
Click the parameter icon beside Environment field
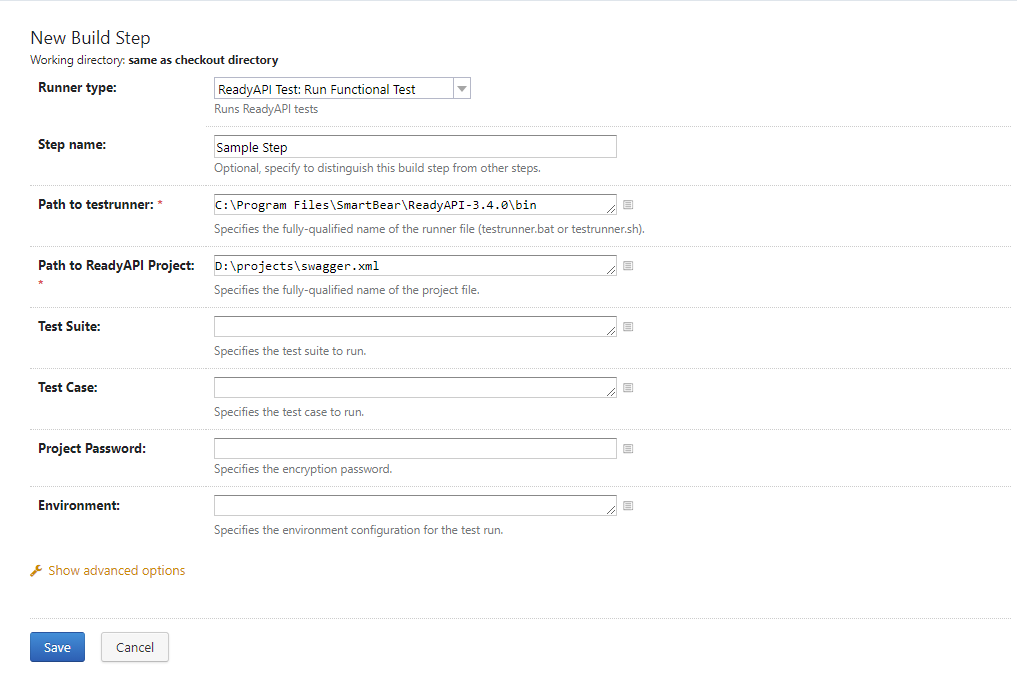(x=628, y=505)
